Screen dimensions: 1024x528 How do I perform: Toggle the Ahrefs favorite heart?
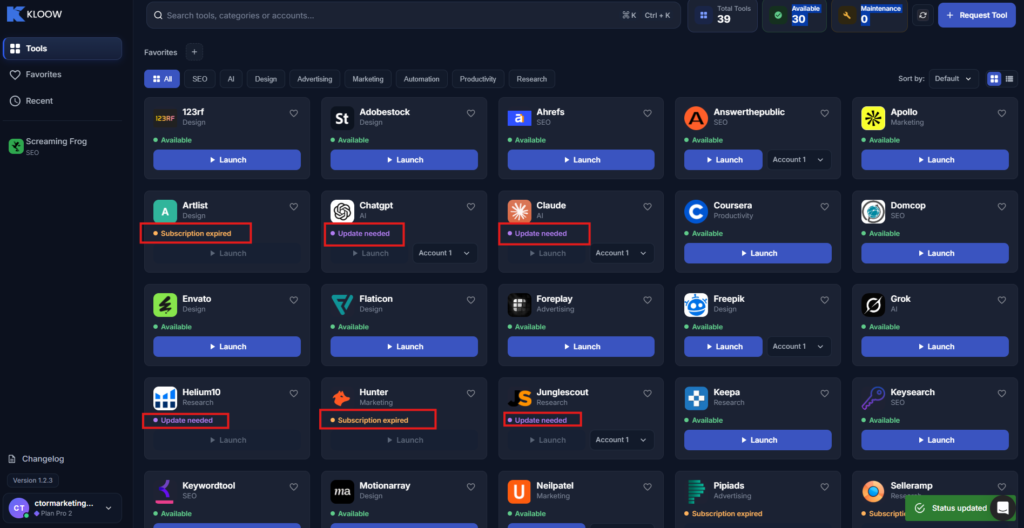point(648,113)
